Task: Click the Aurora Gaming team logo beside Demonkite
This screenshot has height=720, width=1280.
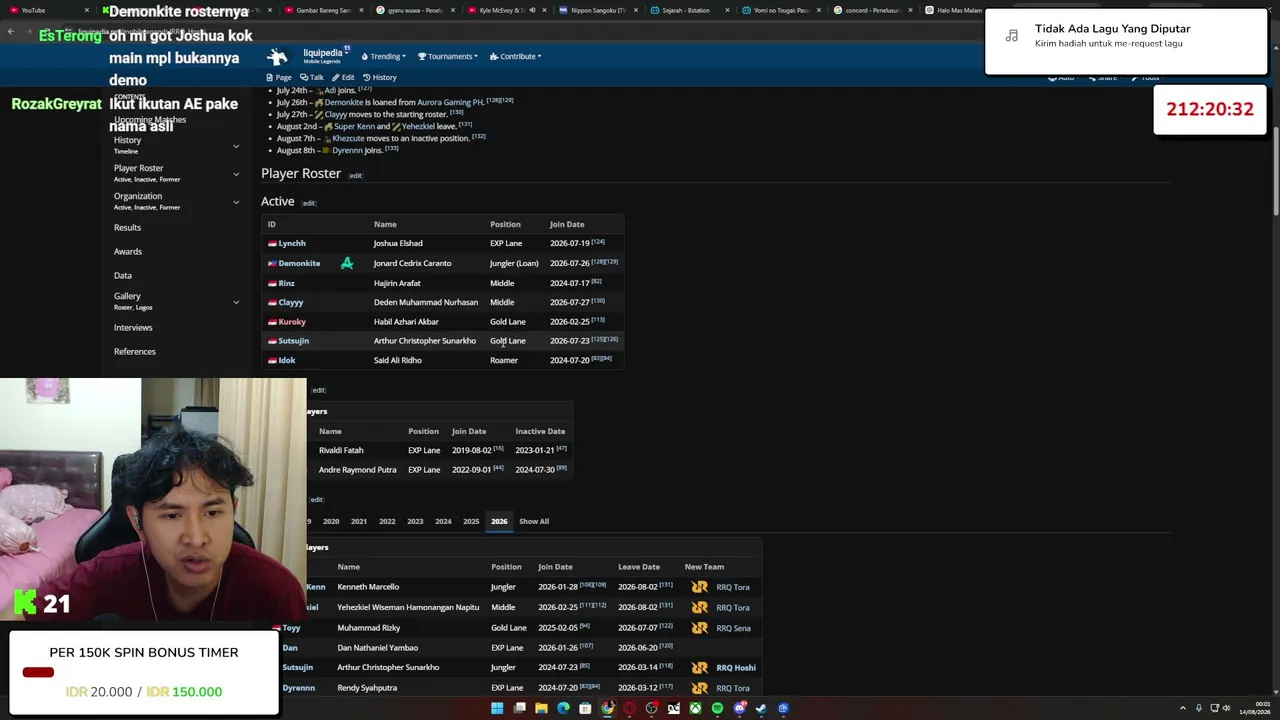Action: 347,263
